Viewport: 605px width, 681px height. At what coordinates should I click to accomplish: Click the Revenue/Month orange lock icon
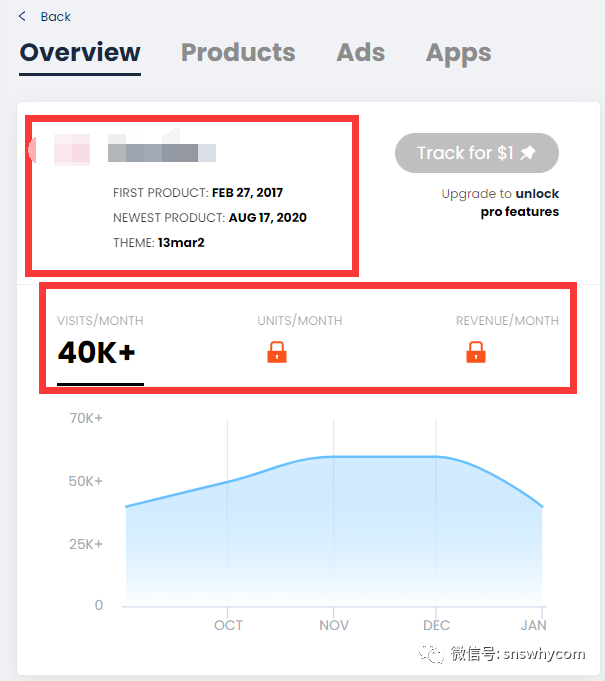(476, 352)
